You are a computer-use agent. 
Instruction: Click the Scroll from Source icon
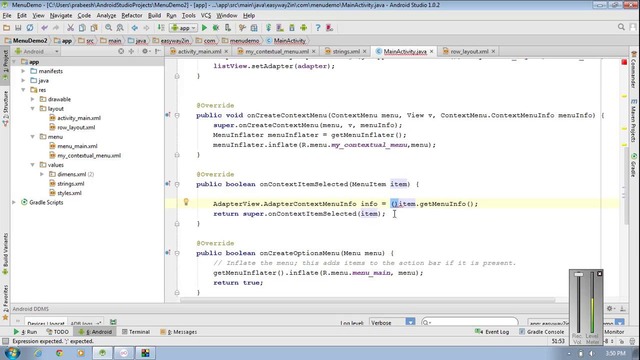[121, 51]
